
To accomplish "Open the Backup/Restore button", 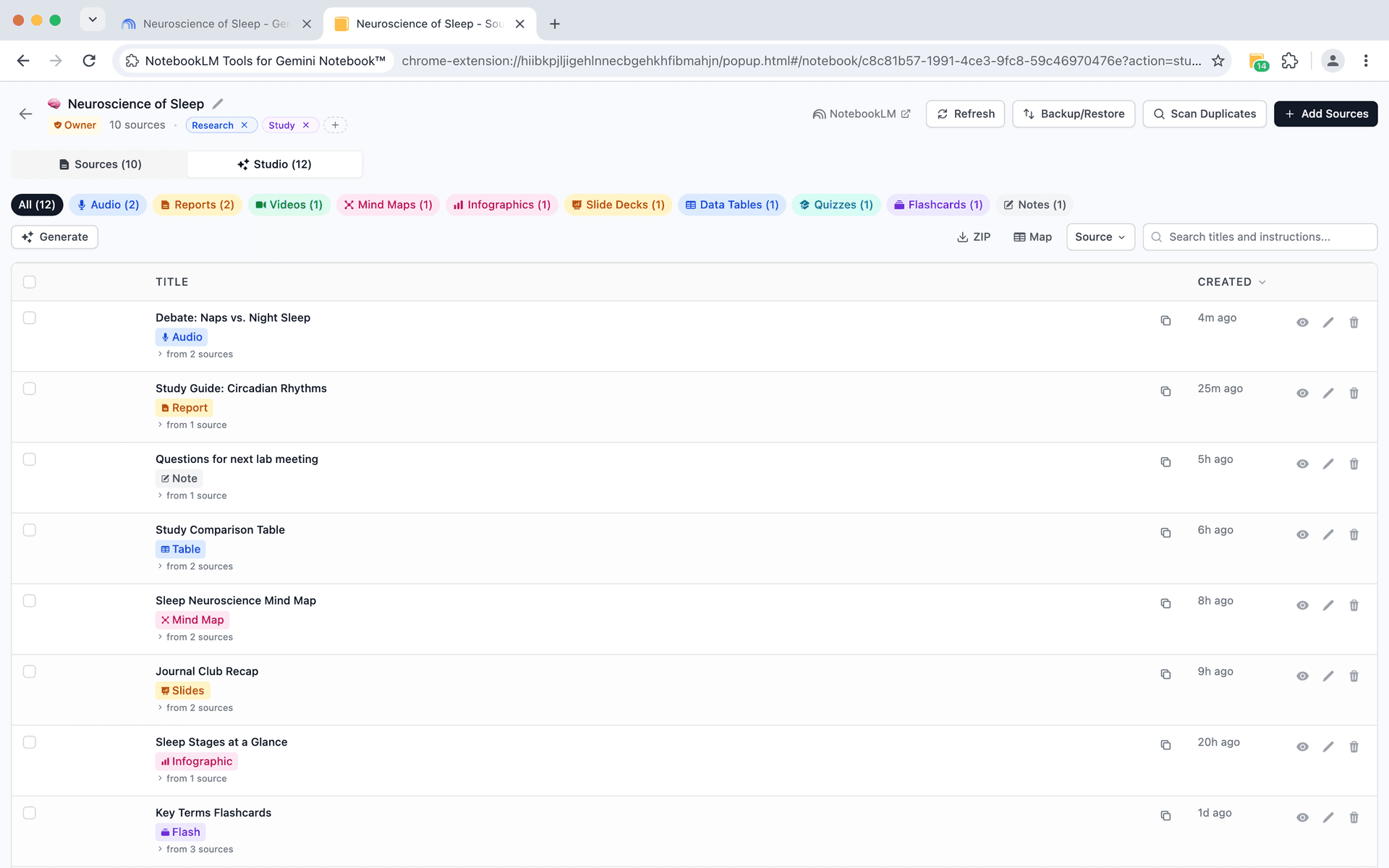I will click(x=1074, y=114).
